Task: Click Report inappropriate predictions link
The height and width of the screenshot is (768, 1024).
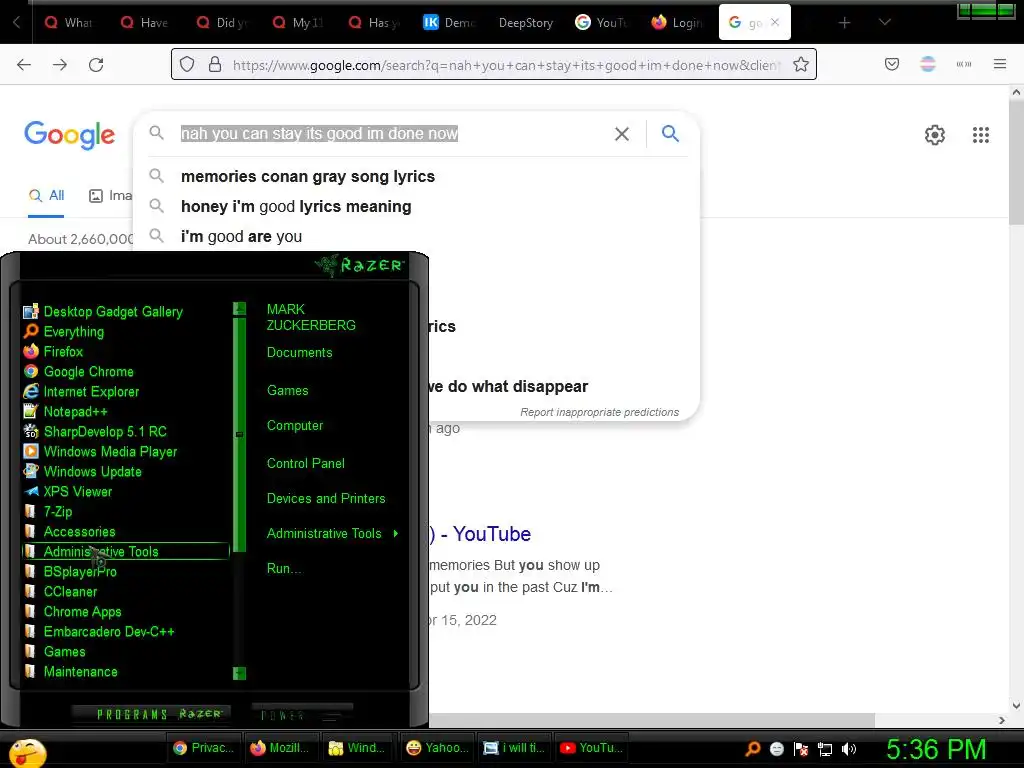Action: pyautogui.click(x=600, y=412)
